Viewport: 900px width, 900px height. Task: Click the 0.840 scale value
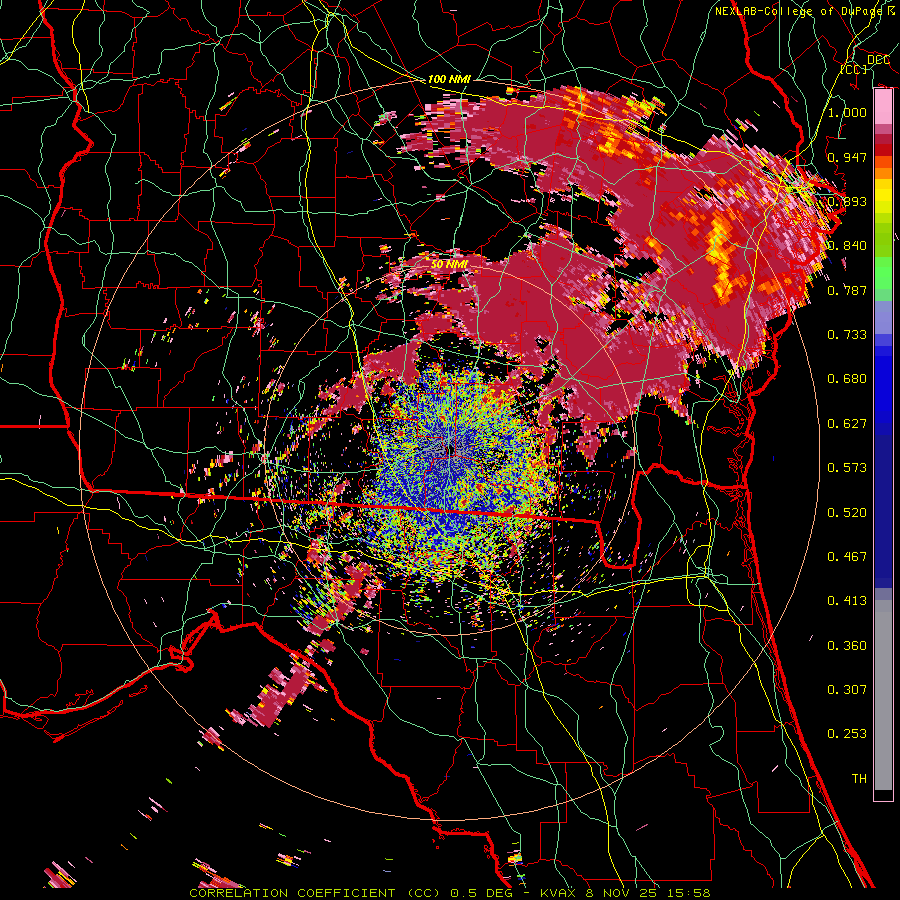(847, 246)
